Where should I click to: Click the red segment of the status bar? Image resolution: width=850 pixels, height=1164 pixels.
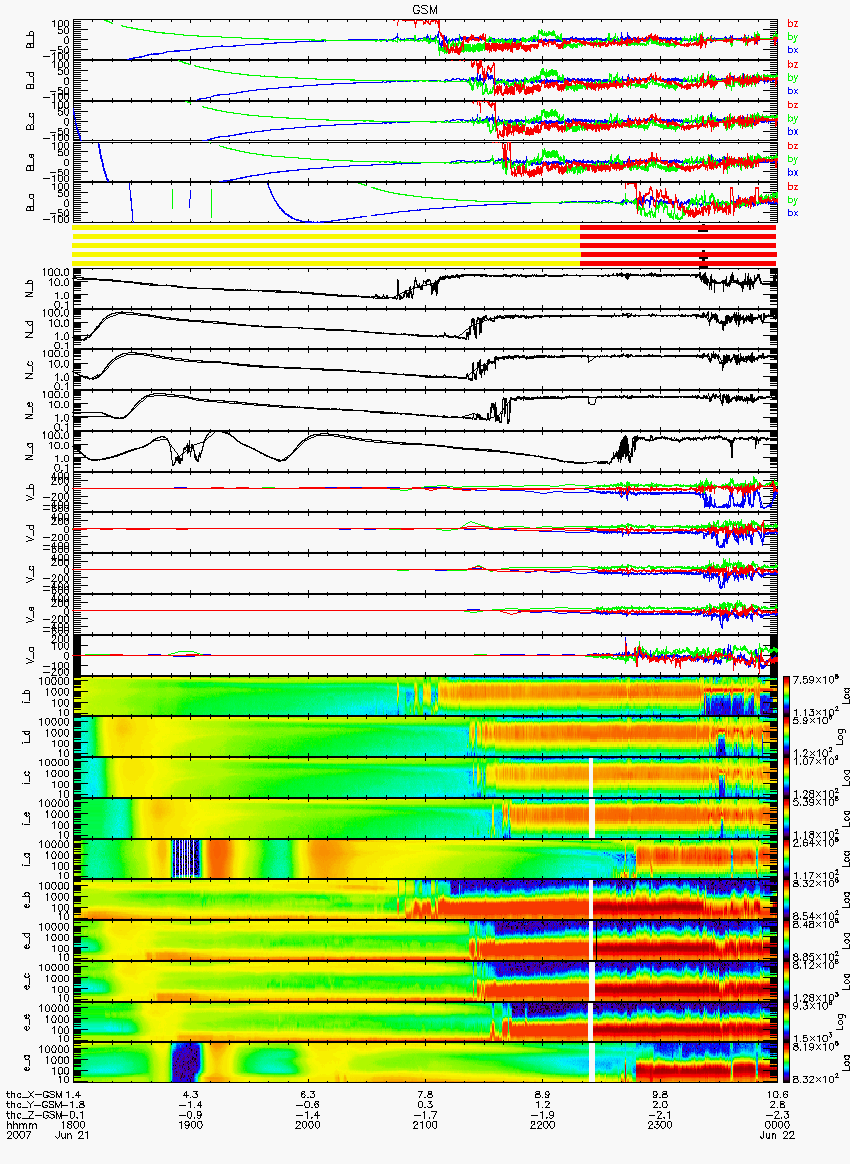click(x=678, y=245)
